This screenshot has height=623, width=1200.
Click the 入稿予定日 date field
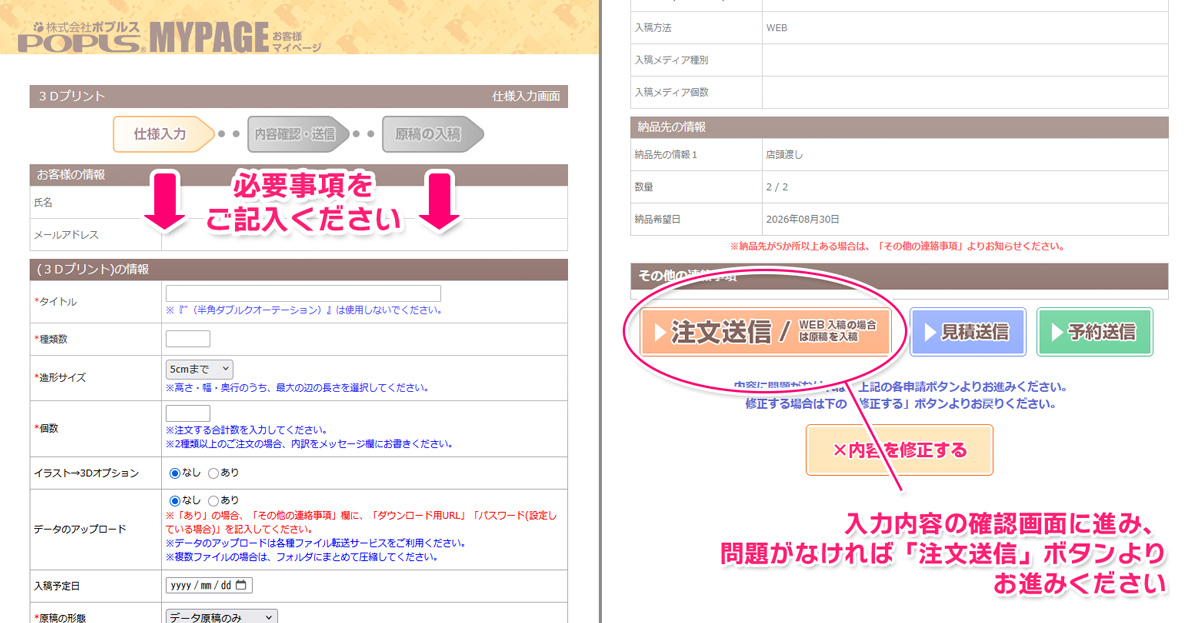pyautogui.click(x=210, y=585)
